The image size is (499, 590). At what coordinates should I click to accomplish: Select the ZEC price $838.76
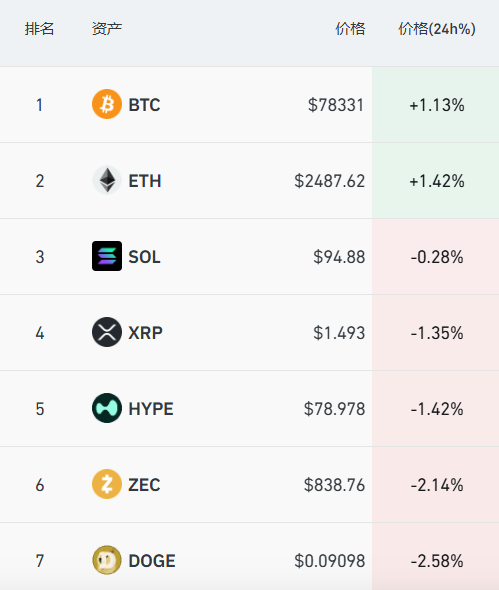coord(335,485)
